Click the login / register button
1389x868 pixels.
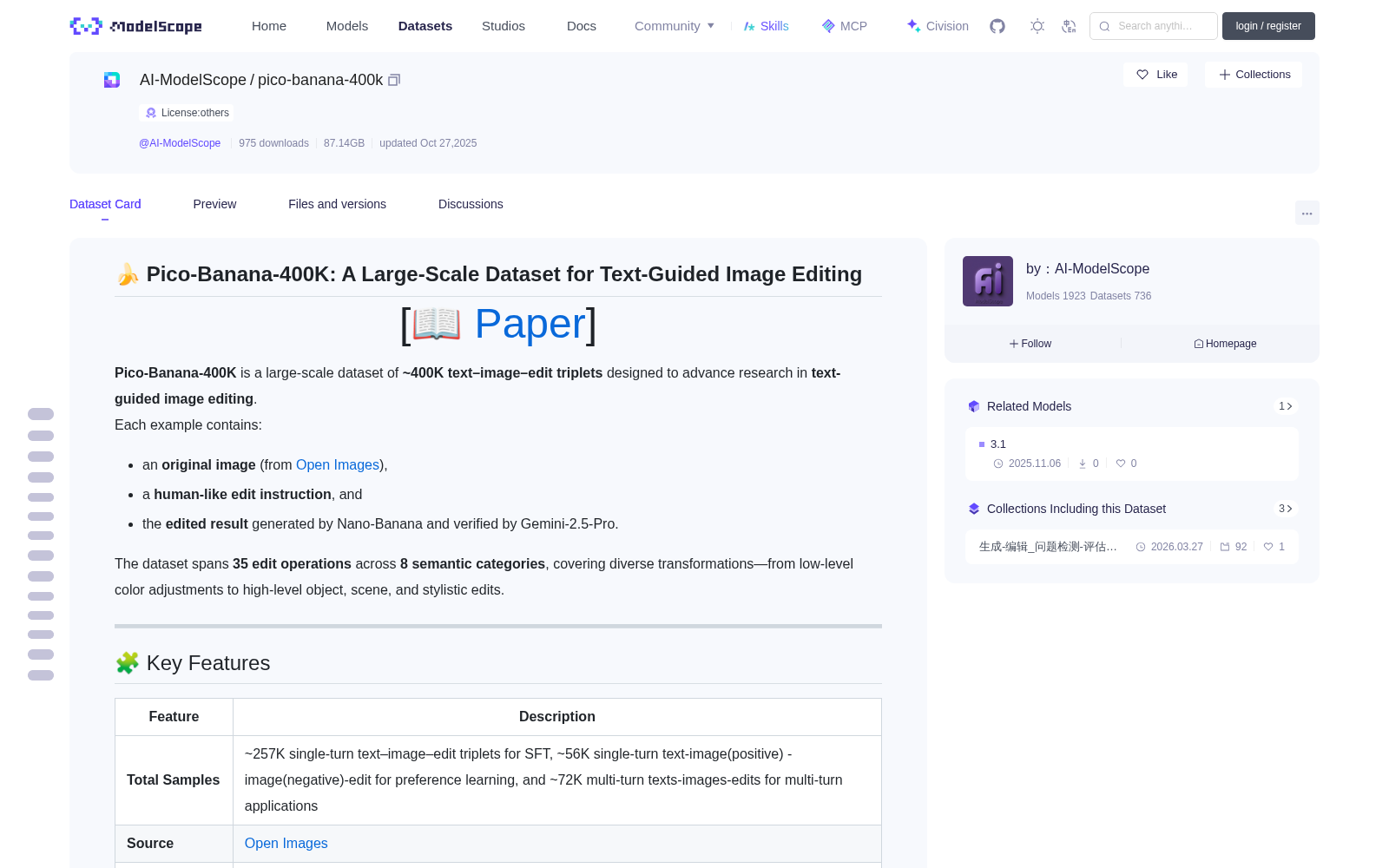pos(1268,26)
